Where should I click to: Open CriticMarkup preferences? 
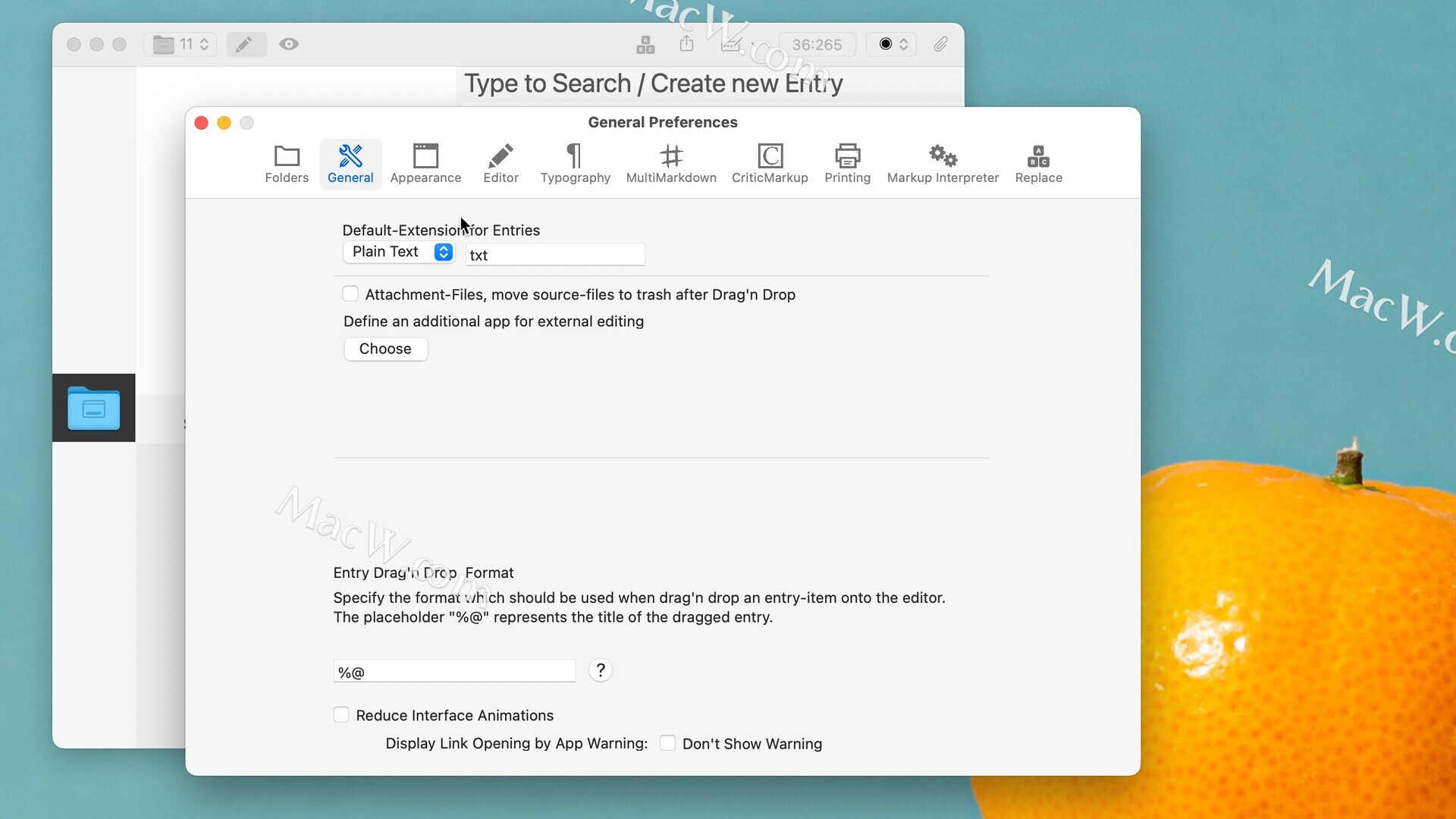[770, 164]
